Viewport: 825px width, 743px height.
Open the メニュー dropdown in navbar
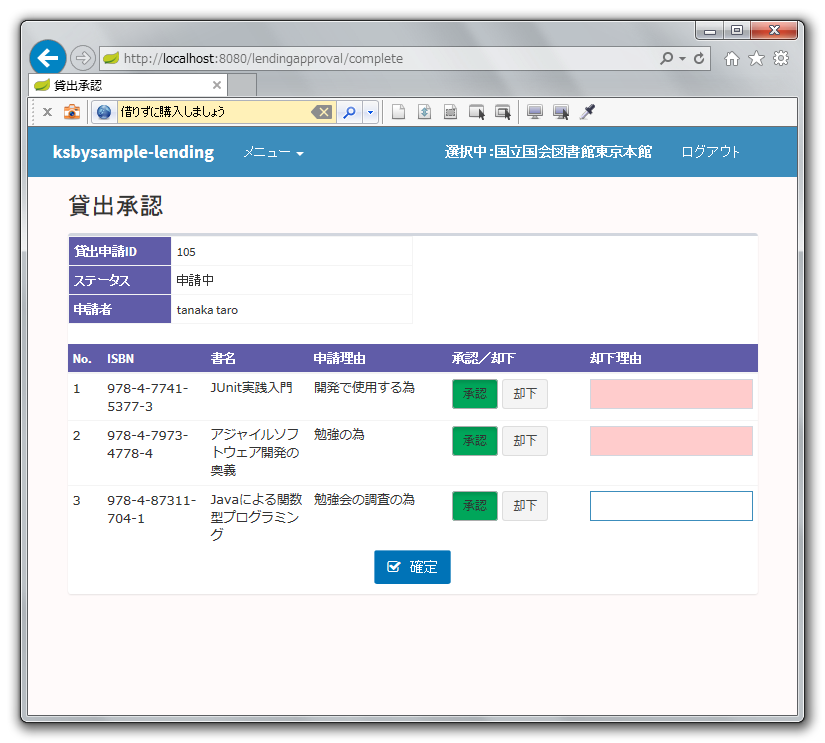(x=273, y=153)
